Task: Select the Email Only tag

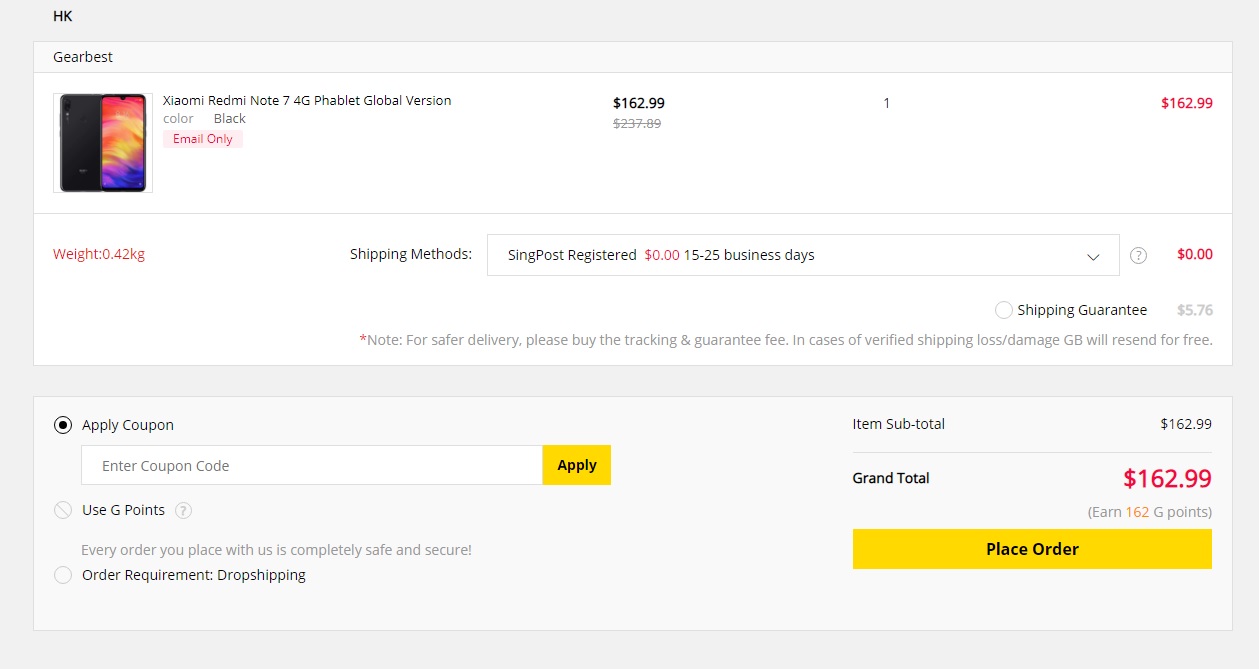Action: click(x=203, y=139)
